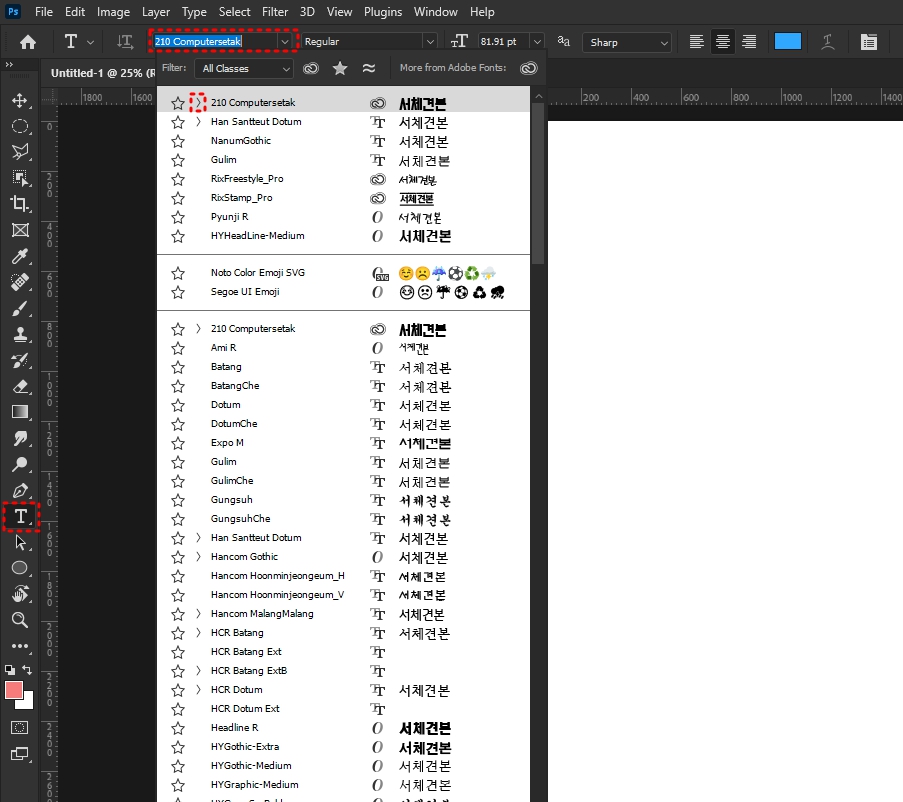
Task: Select the Healing Brush tool
Action: 20,282
